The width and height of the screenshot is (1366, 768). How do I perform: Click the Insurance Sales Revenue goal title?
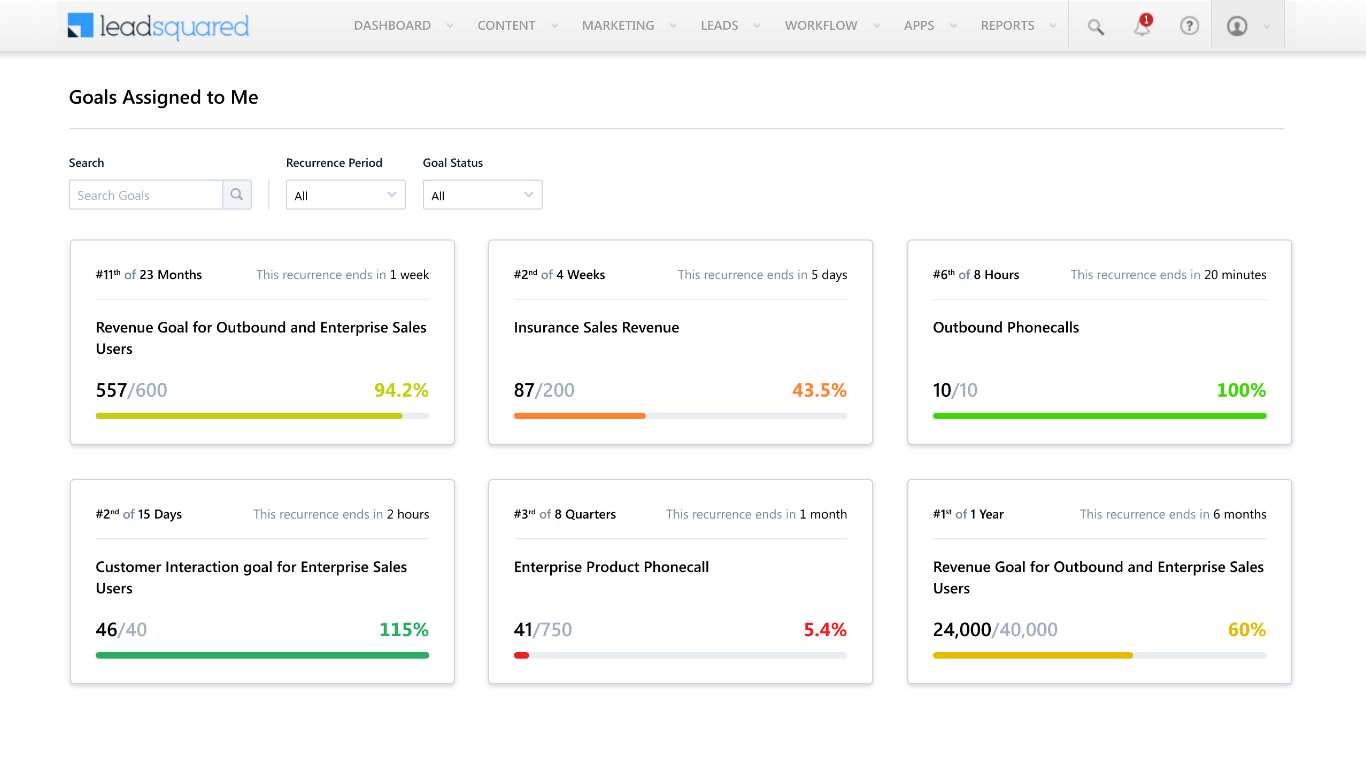point(596,328)
